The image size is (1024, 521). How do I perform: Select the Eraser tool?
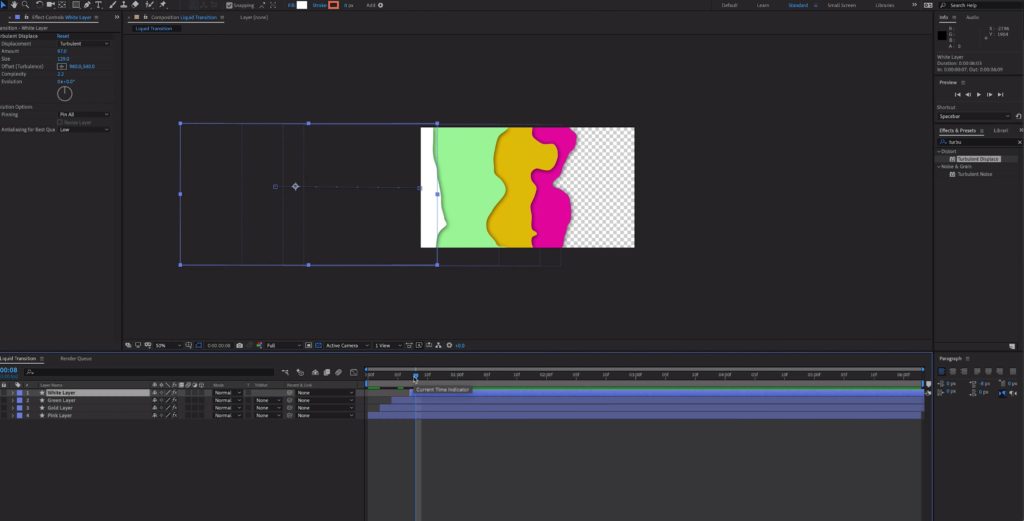coord(135,5)
